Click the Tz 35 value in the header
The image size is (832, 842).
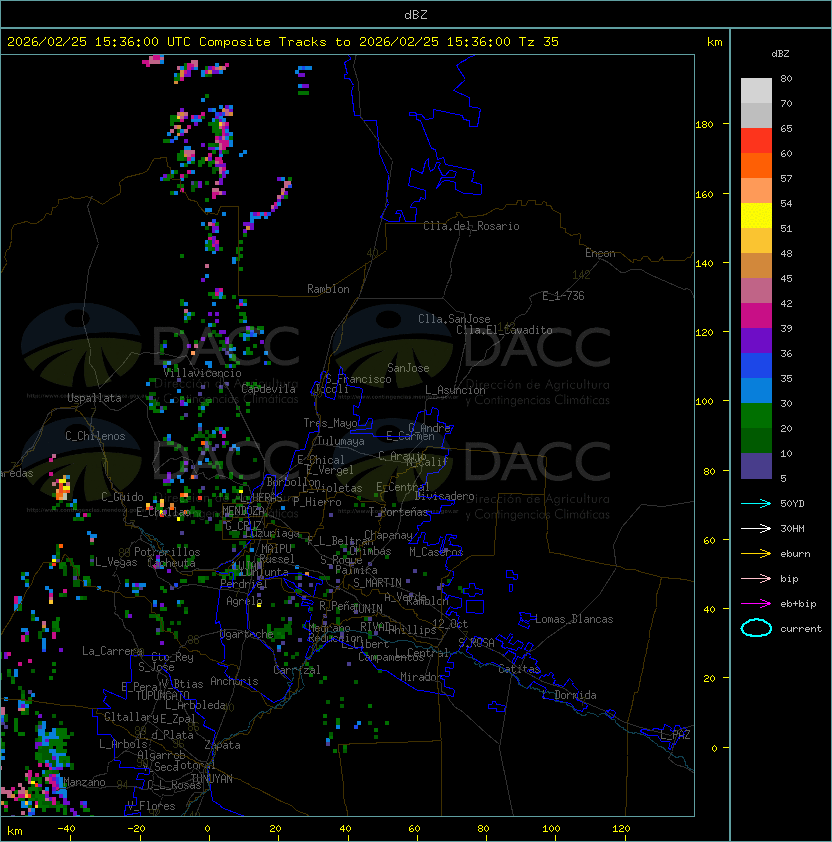(x=539, y=42)
